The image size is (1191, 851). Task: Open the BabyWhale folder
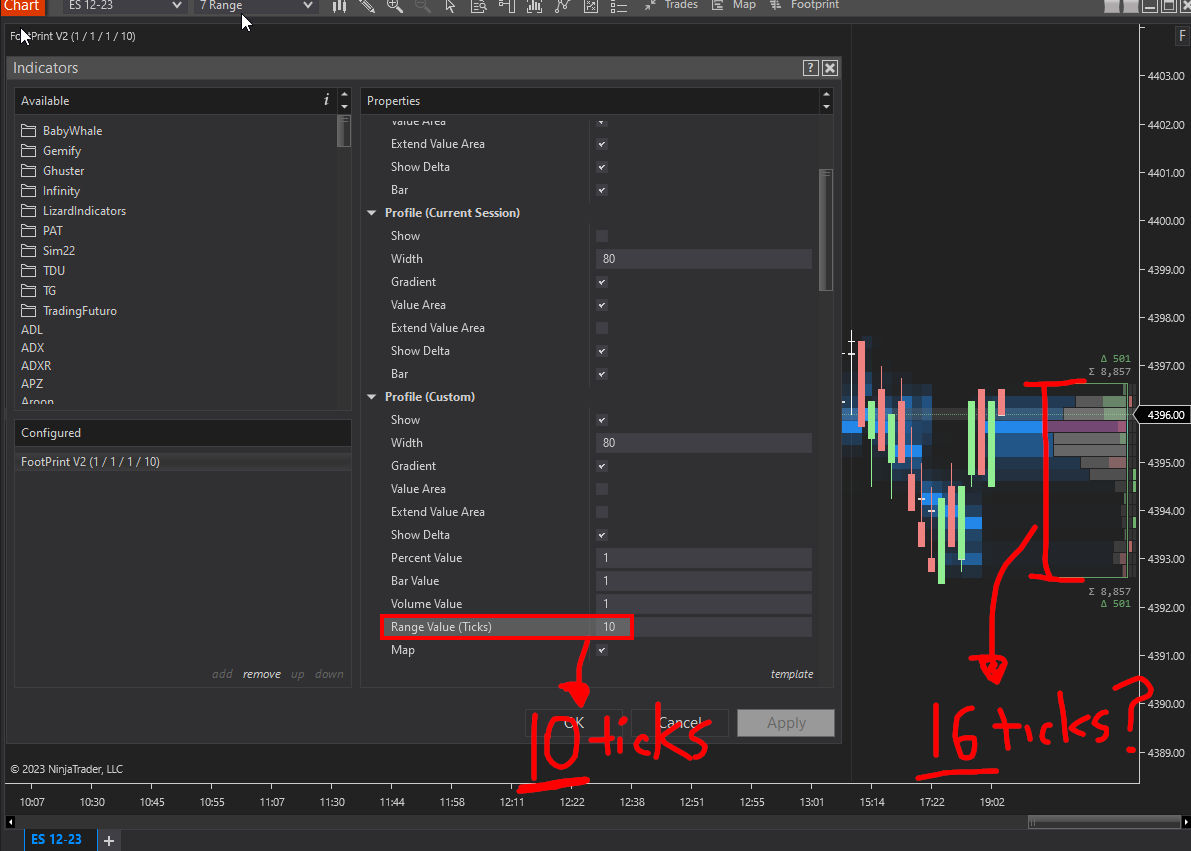62,131
